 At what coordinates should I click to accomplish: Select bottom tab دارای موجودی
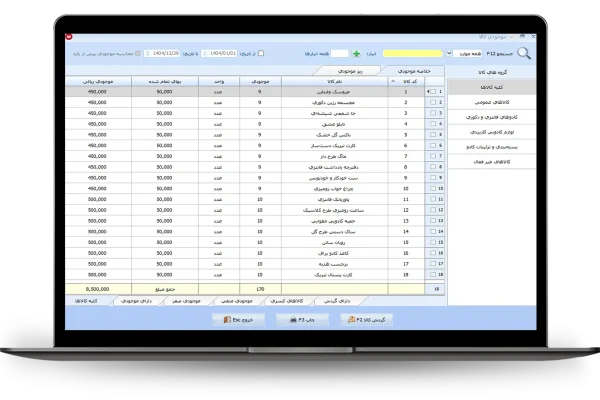click(136, 301)
